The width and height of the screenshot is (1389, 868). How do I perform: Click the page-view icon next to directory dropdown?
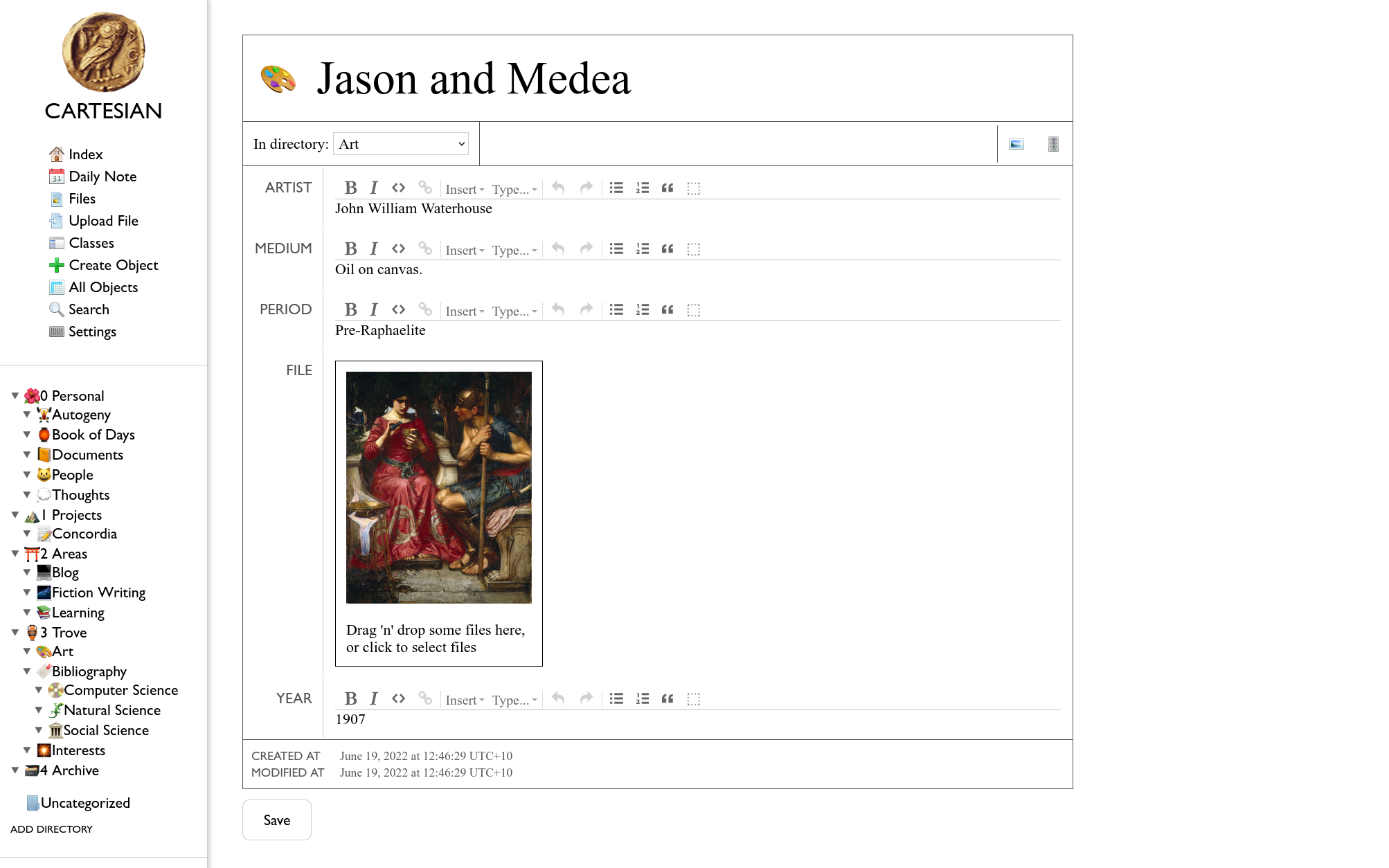tap(1016, 143)
